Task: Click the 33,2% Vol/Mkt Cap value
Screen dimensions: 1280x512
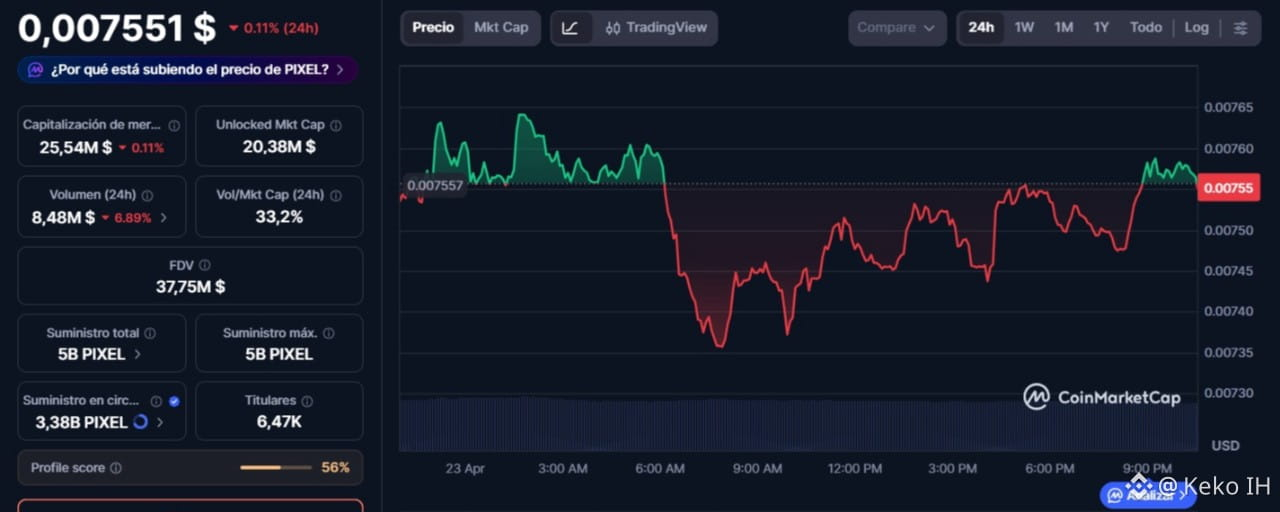Action: [x=279, y=216]
